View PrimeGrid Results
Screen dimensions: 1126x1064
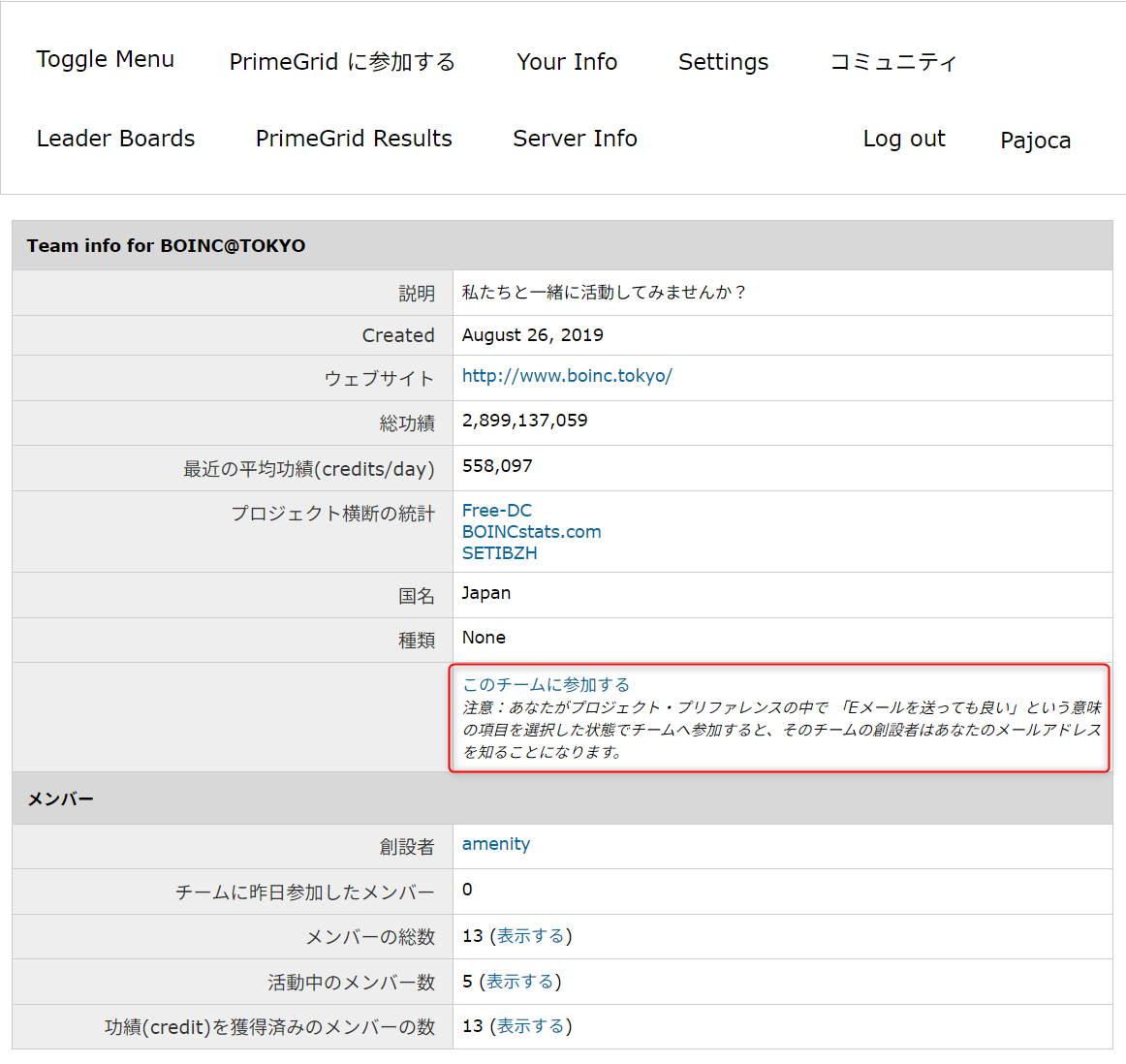tap(353, 138)
